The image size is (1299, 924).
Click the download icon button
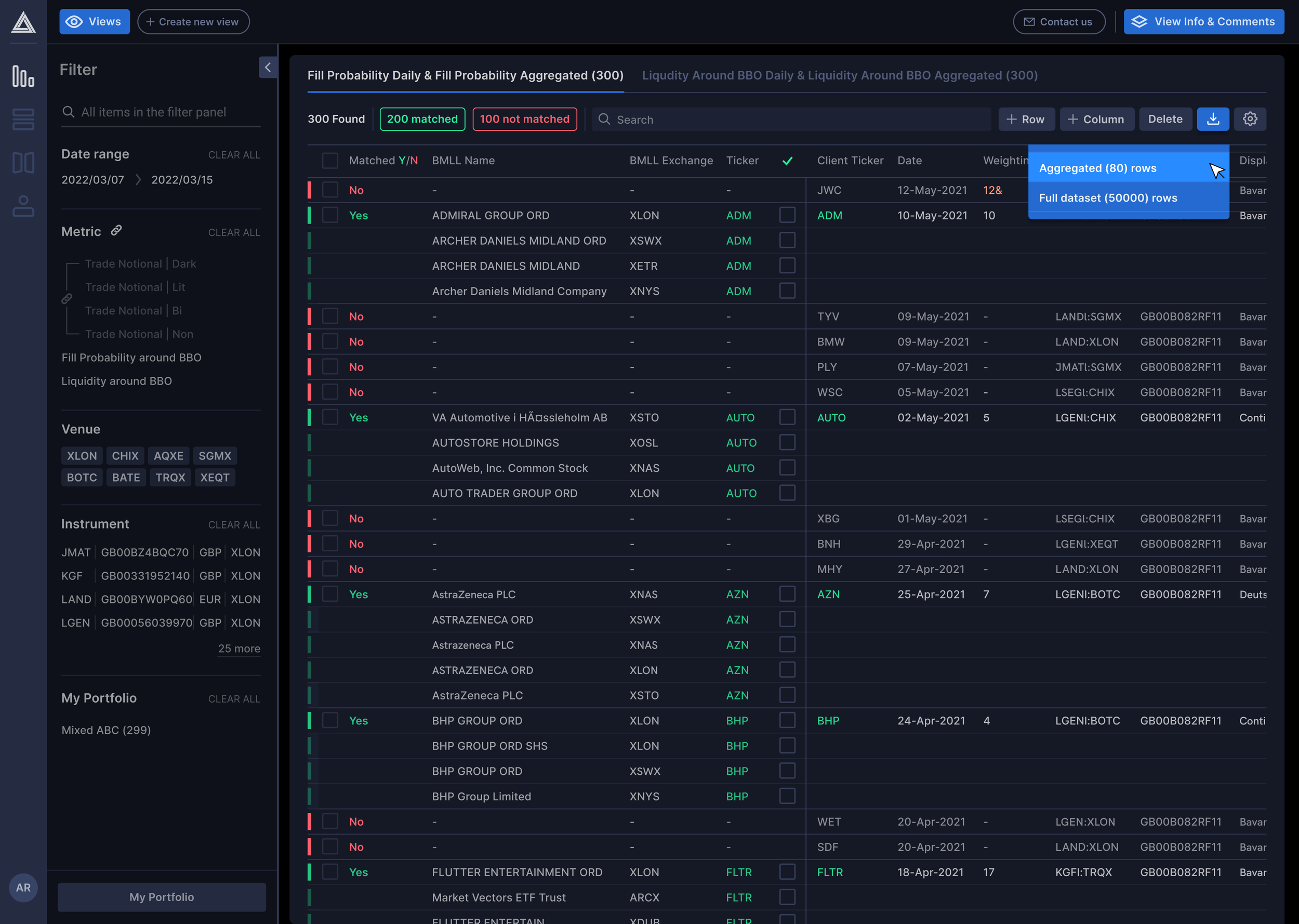pyautogui.click(x=1213, y=119)
